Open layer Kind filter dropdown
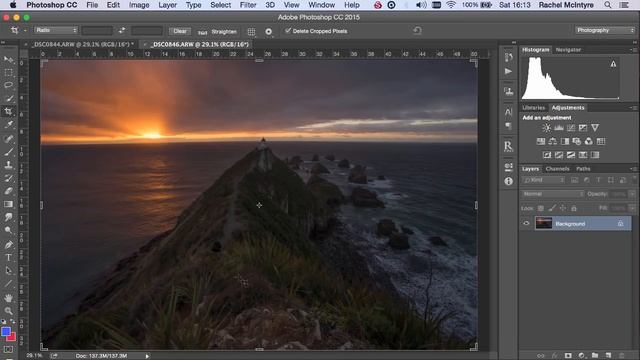This screenshot has height=360, width=640. (x=544, y=180)
